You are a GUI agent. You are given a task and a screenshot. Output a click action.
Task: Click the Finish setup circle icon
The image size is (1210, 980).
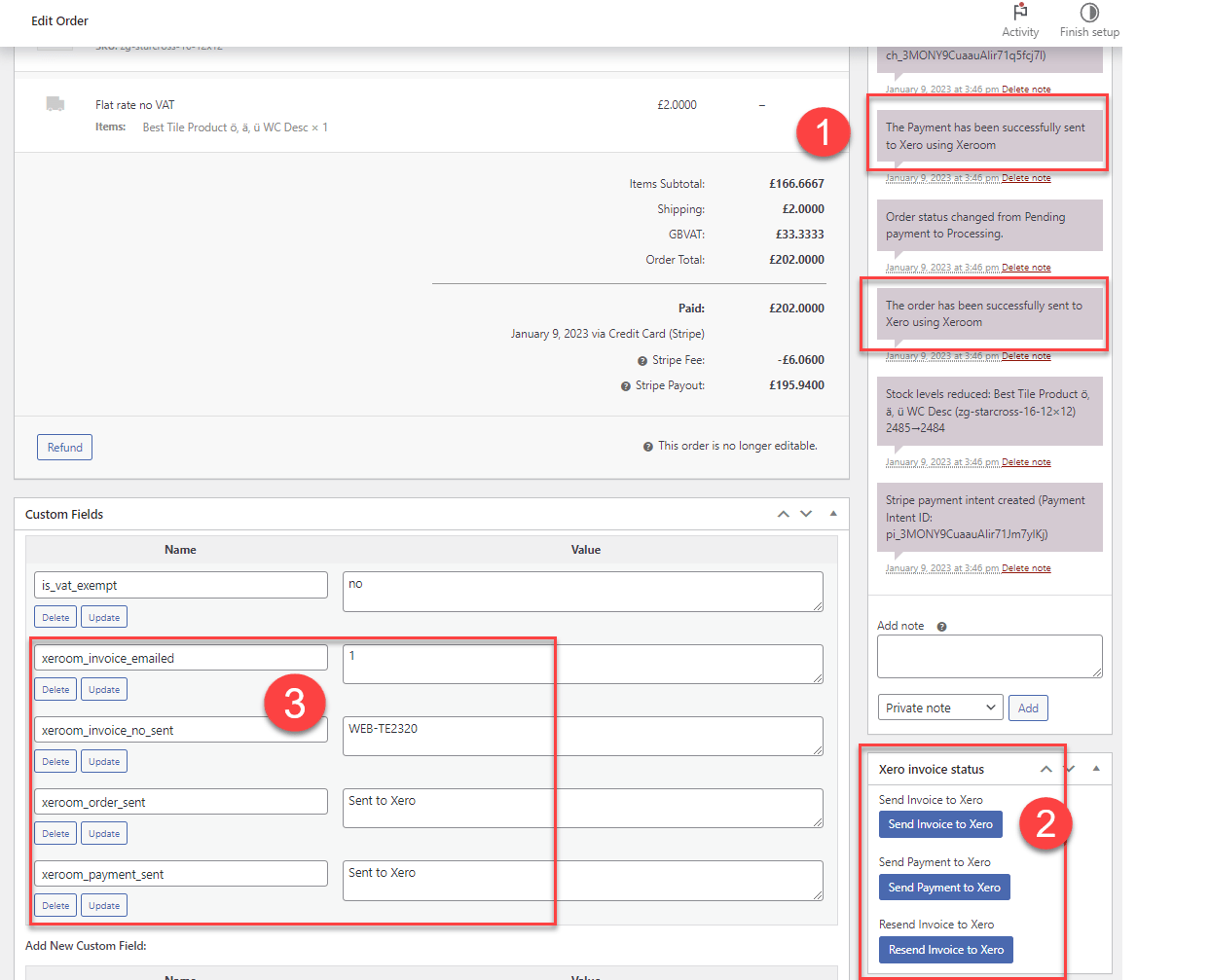(x=1089, y=13)
